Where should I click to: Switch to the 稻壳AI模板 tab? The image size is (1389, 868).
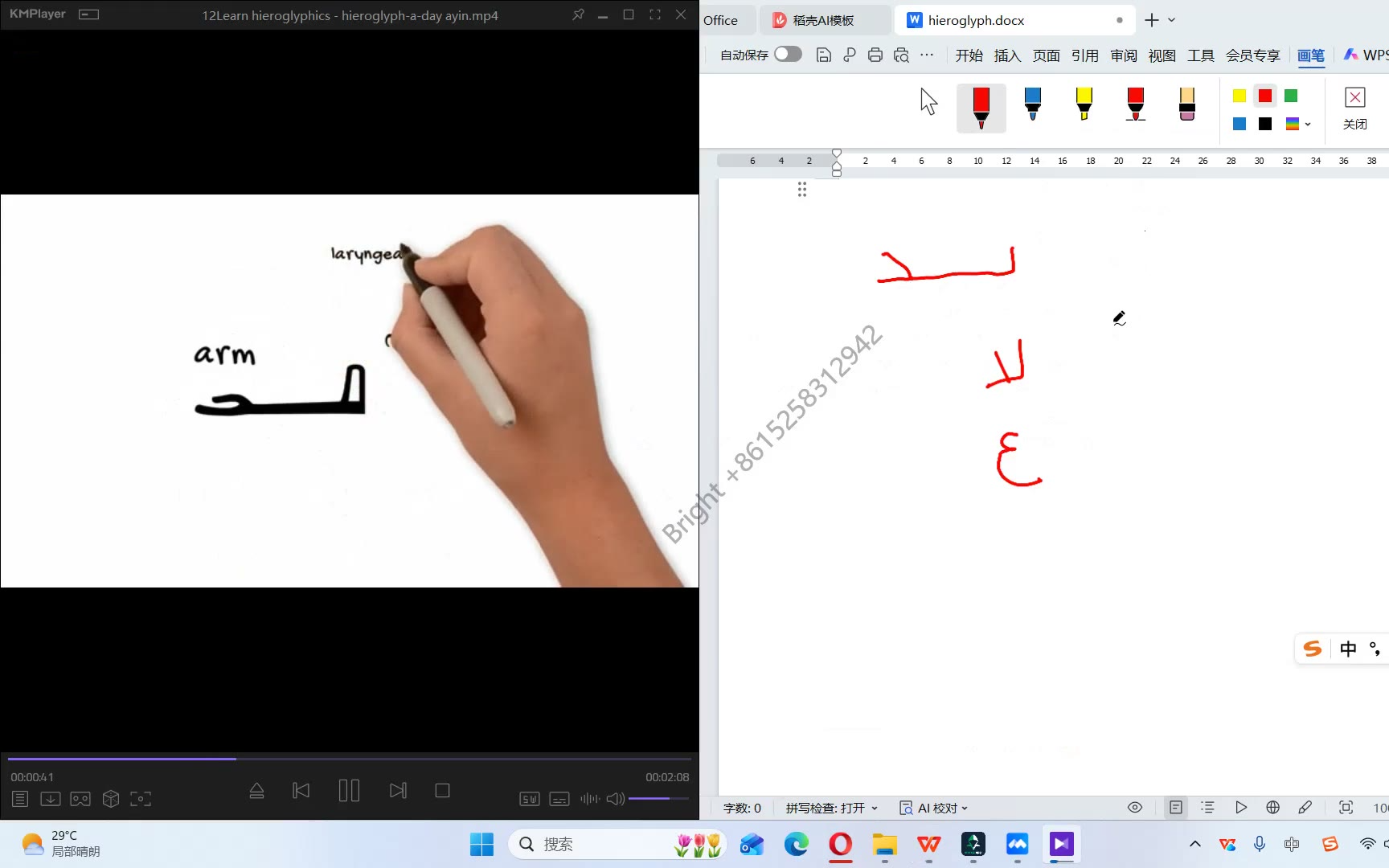[x=822, y=20]
